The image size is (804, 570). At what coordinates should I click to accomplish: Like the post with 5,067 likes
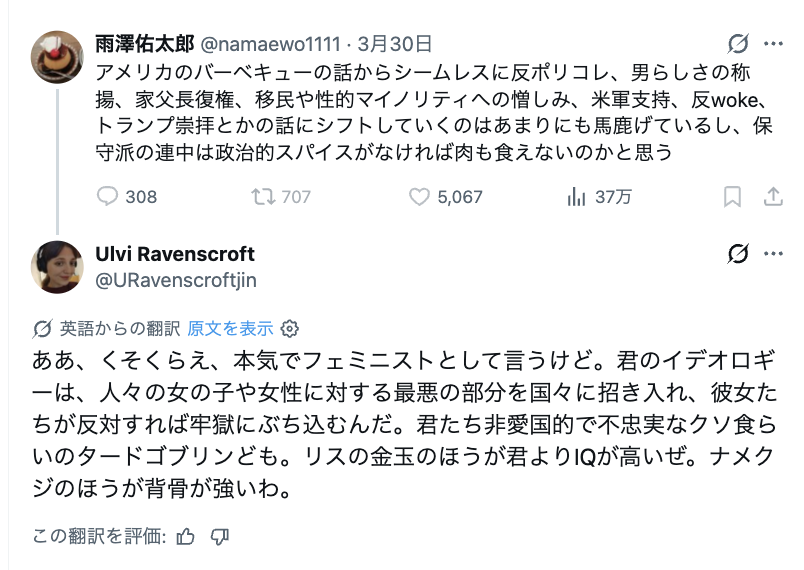click(x=420, y=197)
